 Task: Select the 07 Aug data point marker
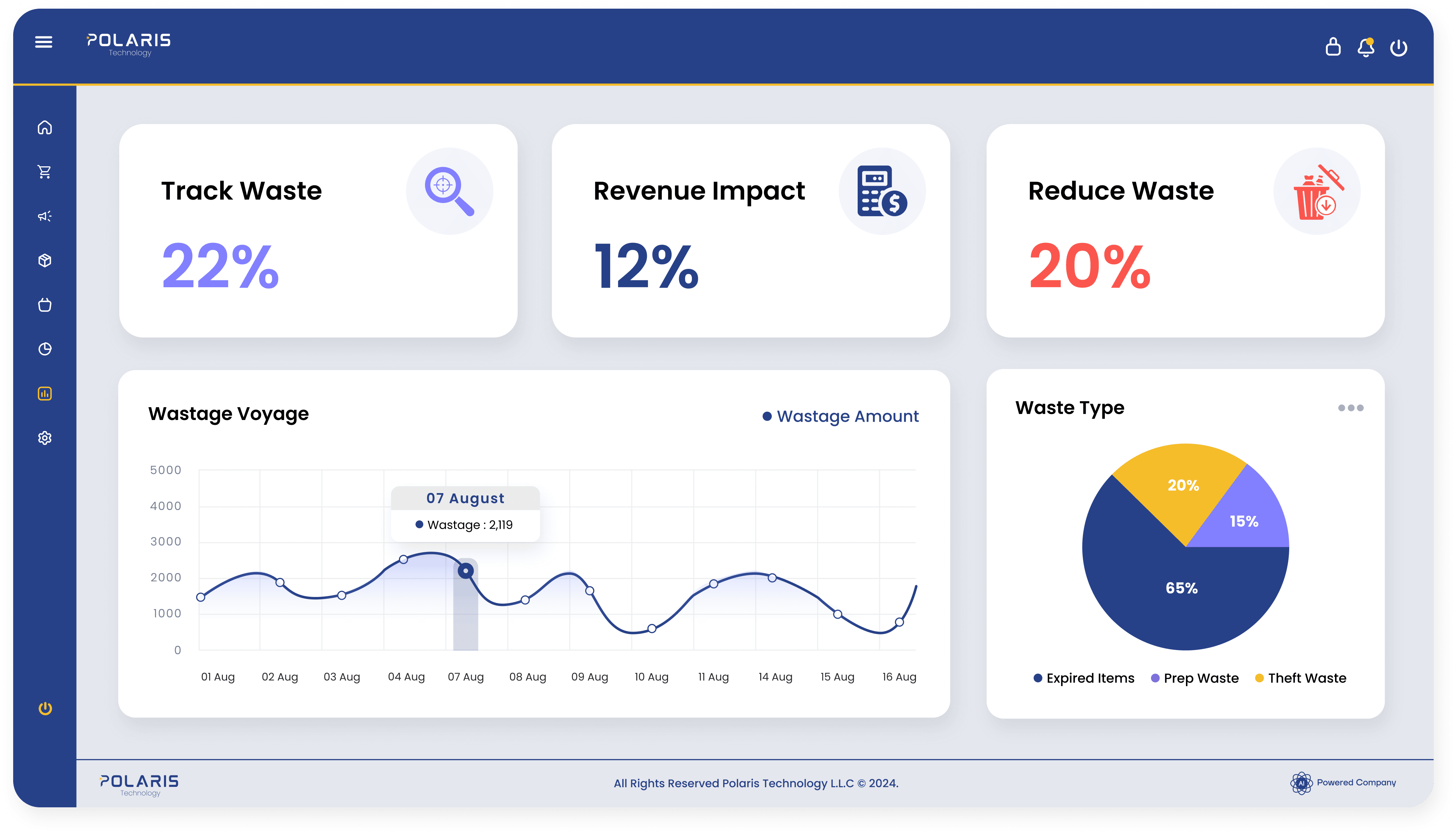(x=465, y=571)
